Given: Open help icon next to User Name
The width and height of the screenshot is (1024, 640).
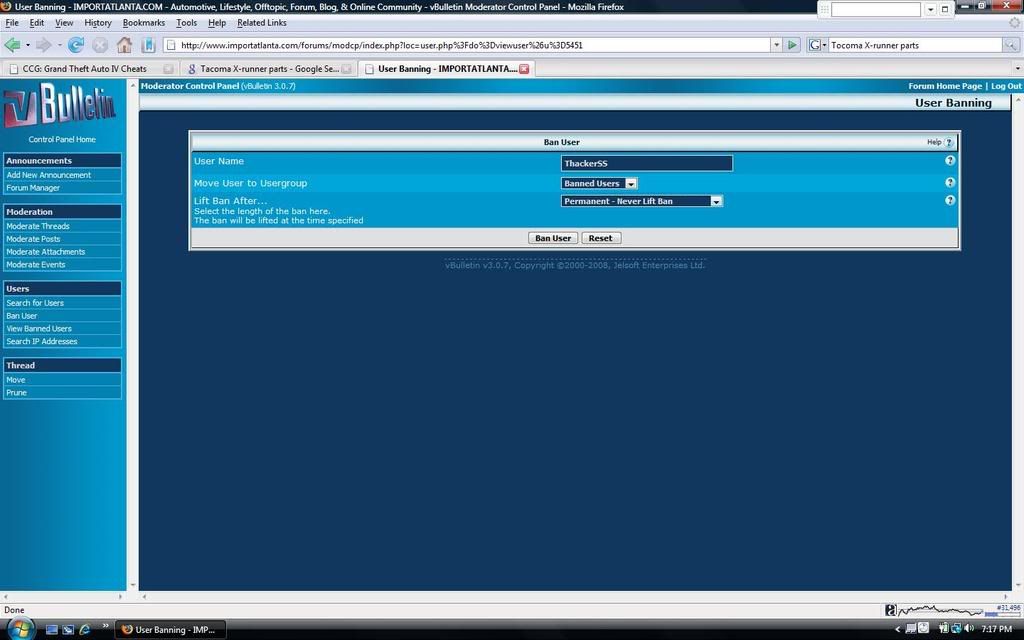Looking at the screenshot, I should pos(950,161).
